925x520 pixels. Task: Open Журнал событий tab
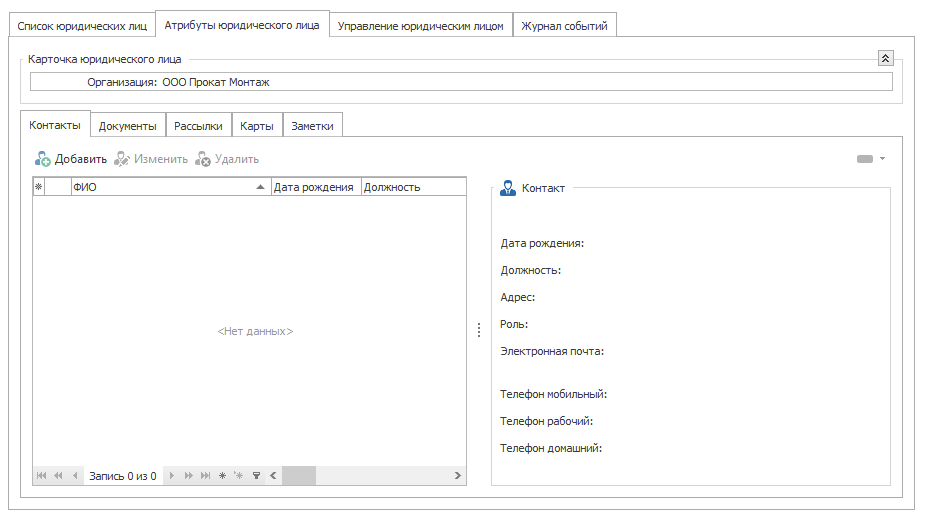[565, 26]
